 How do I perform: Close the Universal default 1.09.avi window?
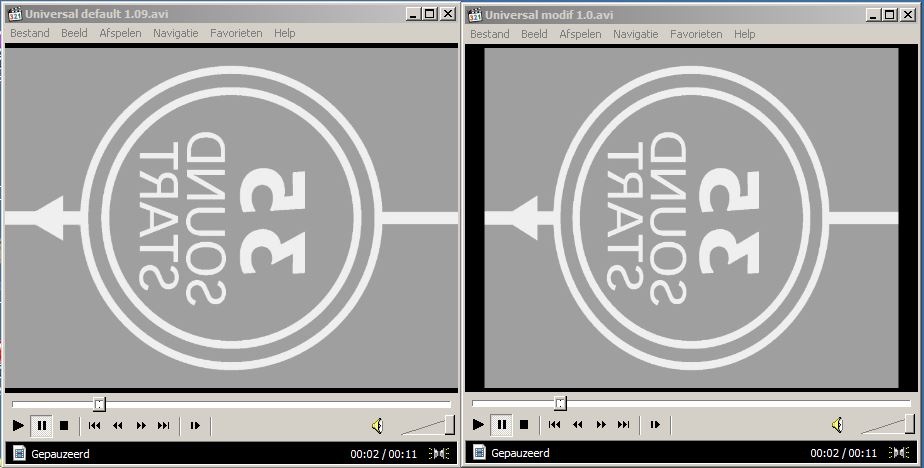[x=448, y=14]
